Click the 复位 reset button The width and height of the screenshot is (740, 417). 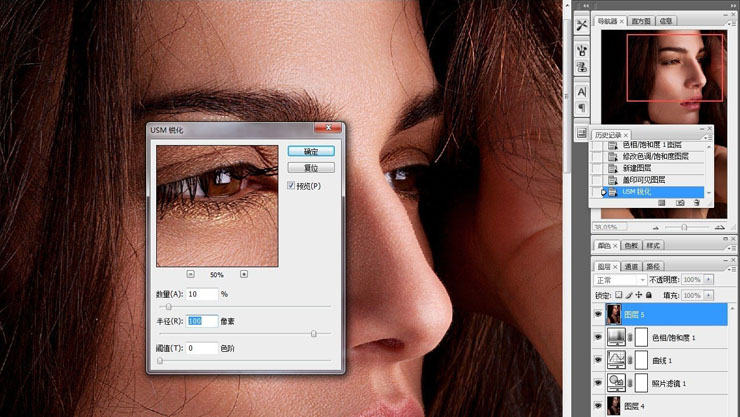pyautogui.click(x=311, y=167)
